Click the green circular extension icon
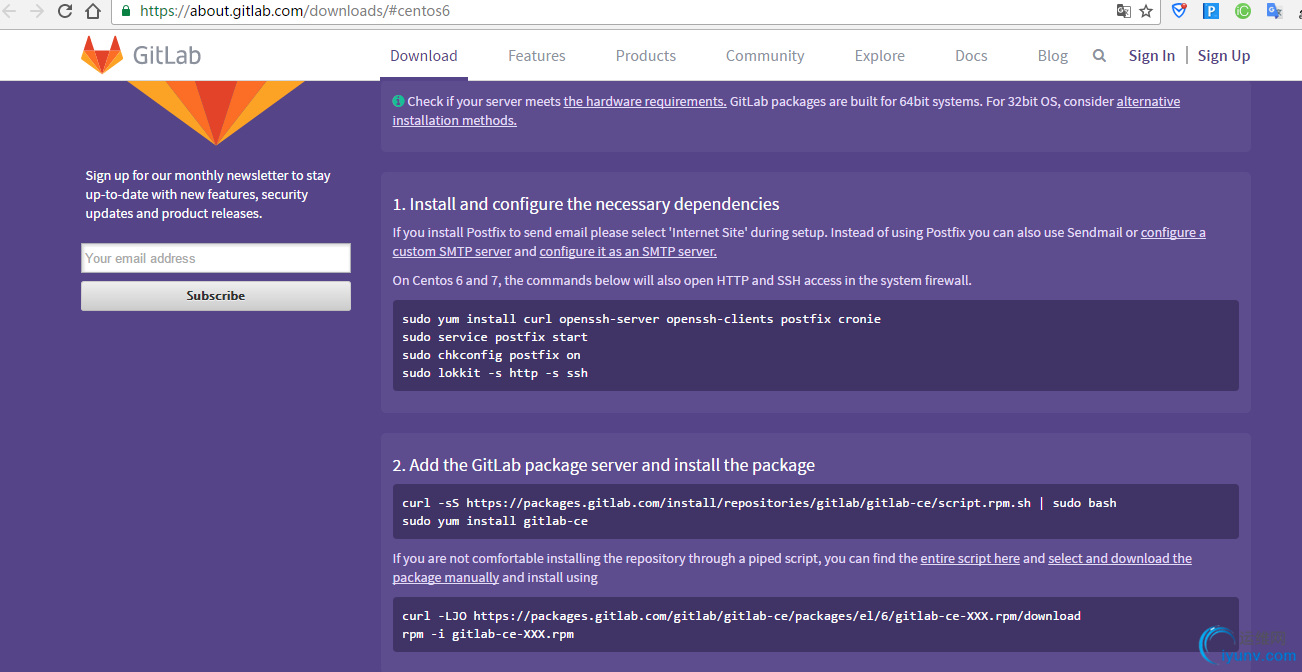 1242,12
